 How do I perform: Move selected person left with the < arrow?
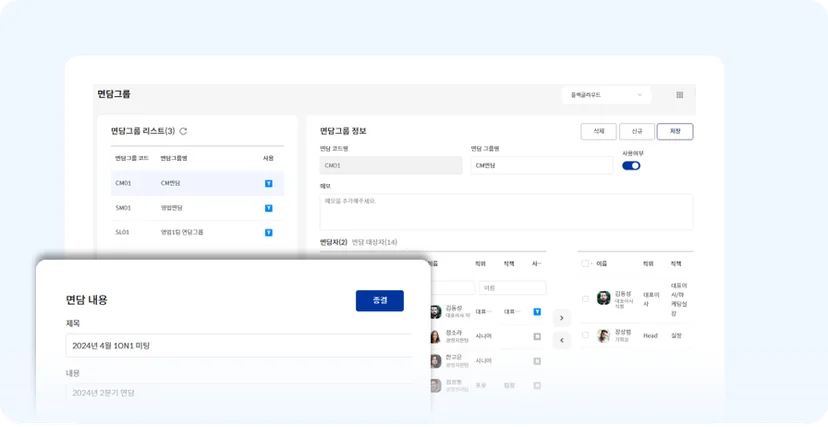pos(561,340)
